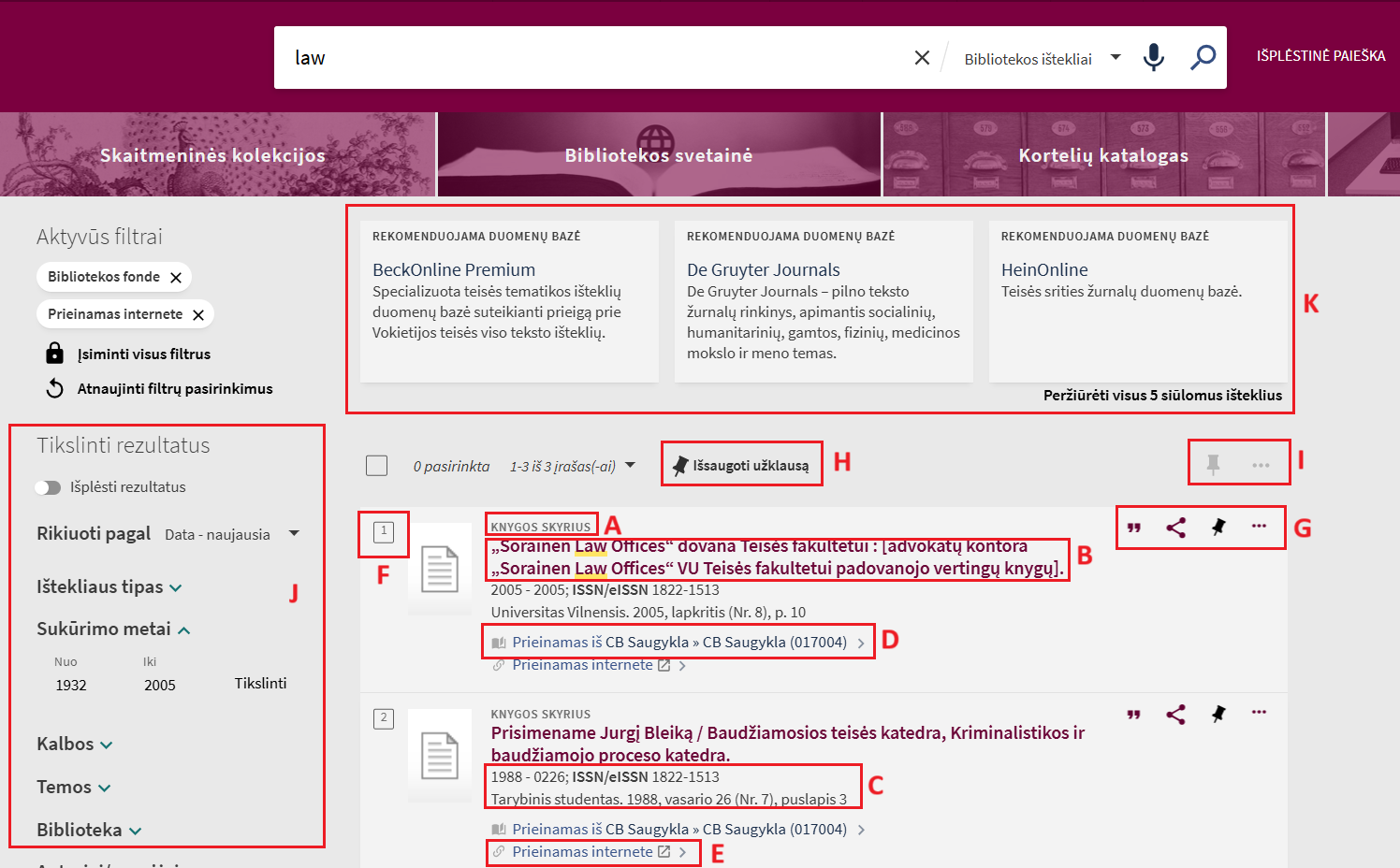Open the ellipsis actions menu on second result

(1259, 712)
